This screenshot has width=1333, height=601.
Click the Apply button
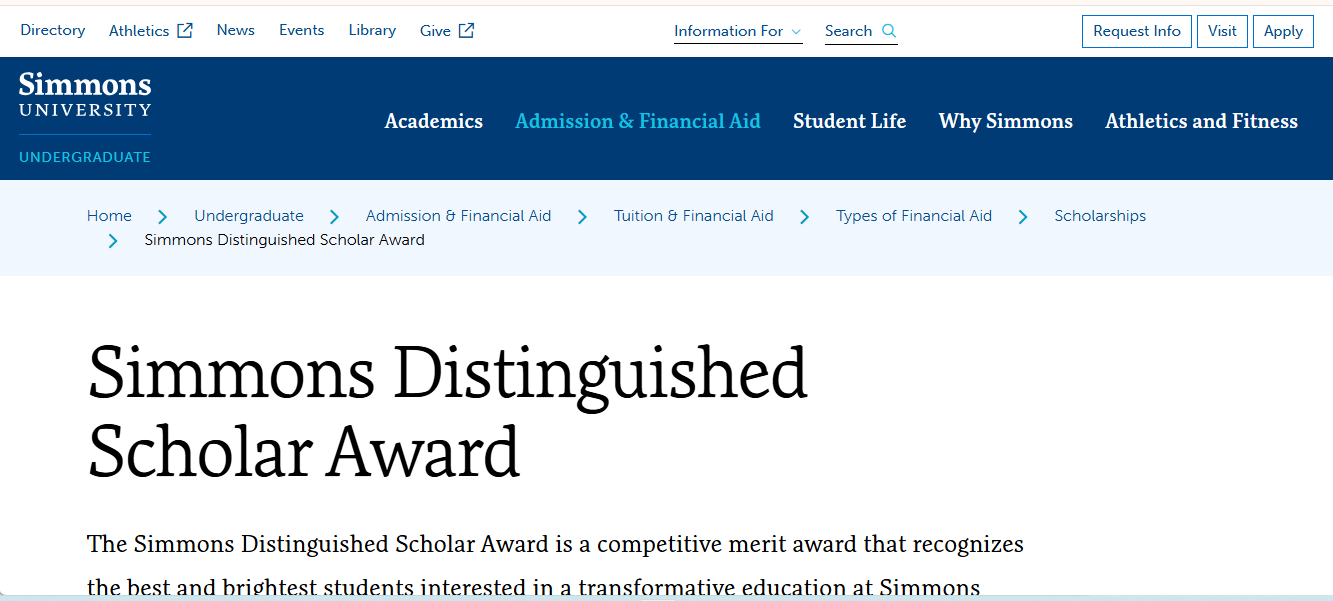(x=1283, y=31)
